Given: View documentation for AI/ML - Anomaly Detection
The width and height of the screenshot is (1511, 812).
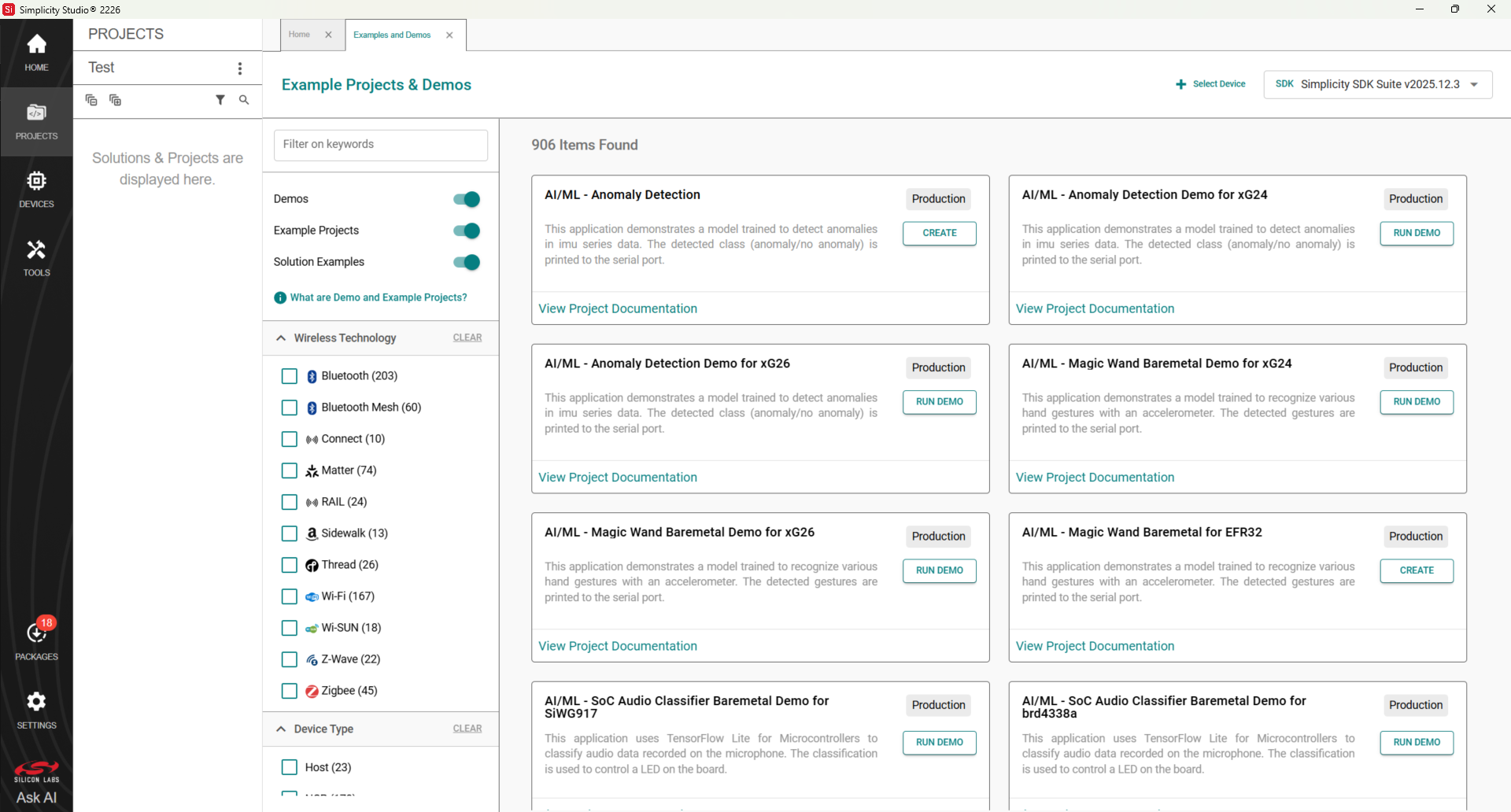Looking at the screenshot, I should (x=618, y=308).
